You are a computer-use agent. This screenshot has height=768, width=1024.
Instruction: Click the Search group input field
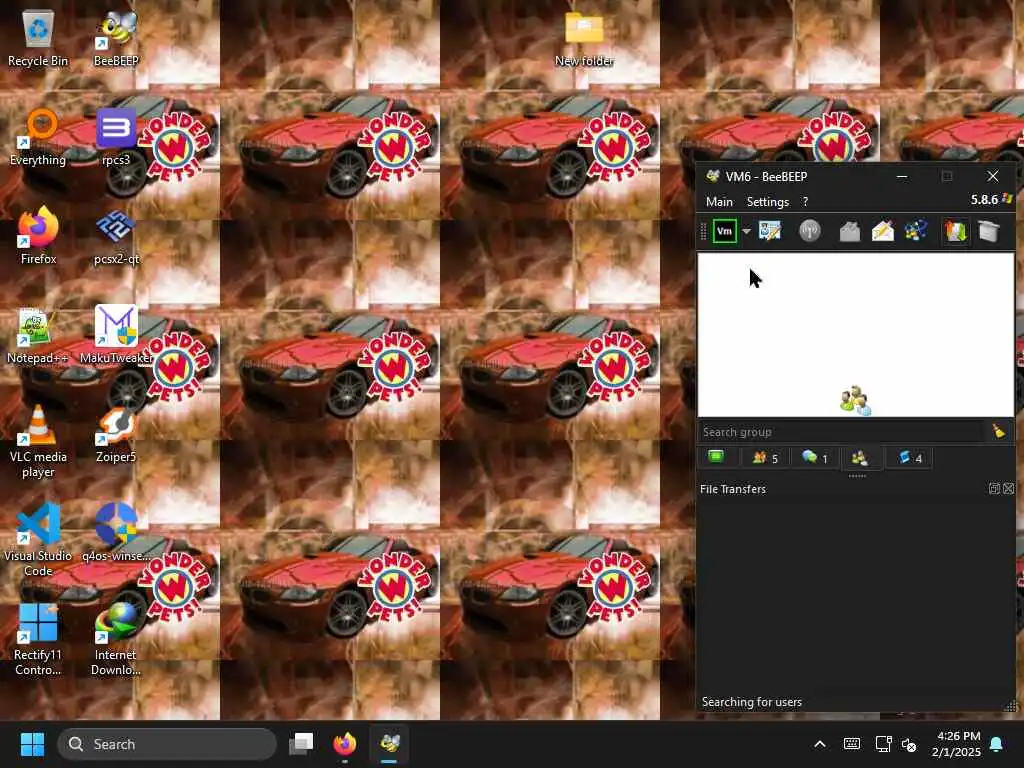[x=841, y=432]
